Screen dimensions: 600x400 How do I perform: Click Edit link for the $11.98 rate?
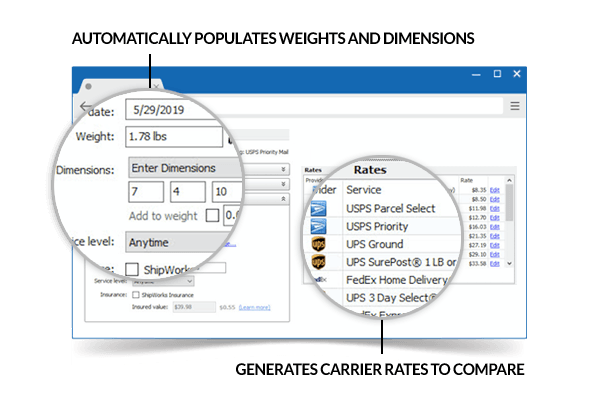[x=495, y=209]
